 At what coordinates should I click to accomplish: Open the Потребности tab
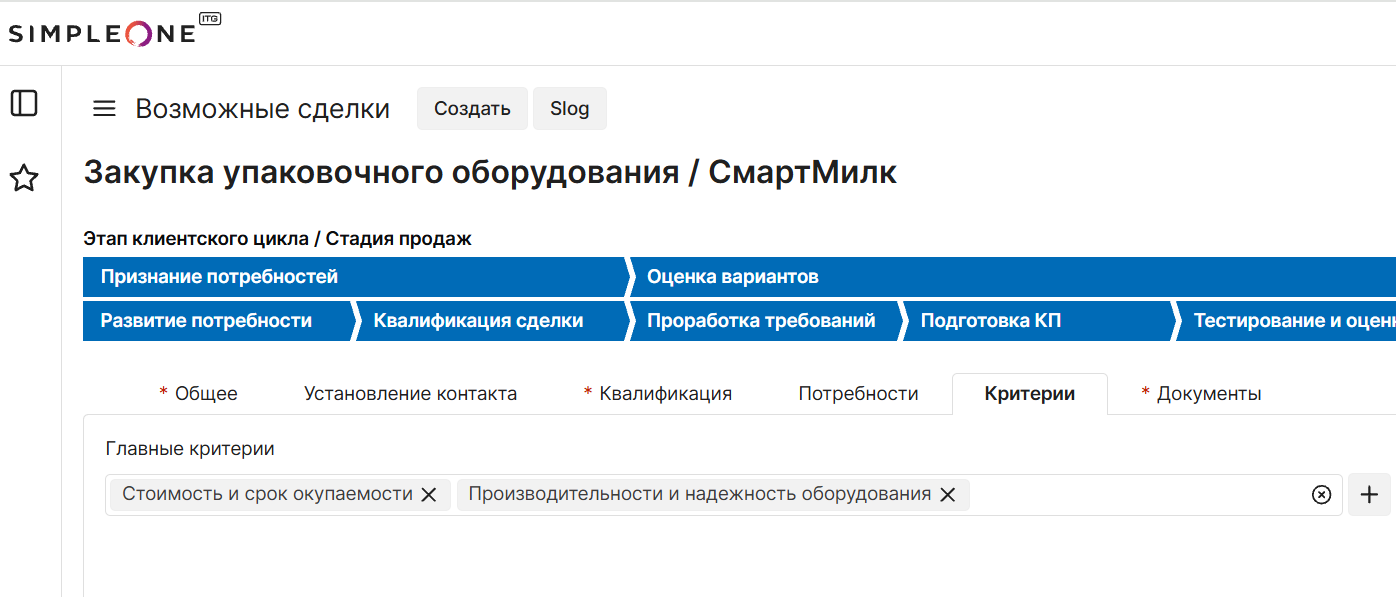click(858, 394)
